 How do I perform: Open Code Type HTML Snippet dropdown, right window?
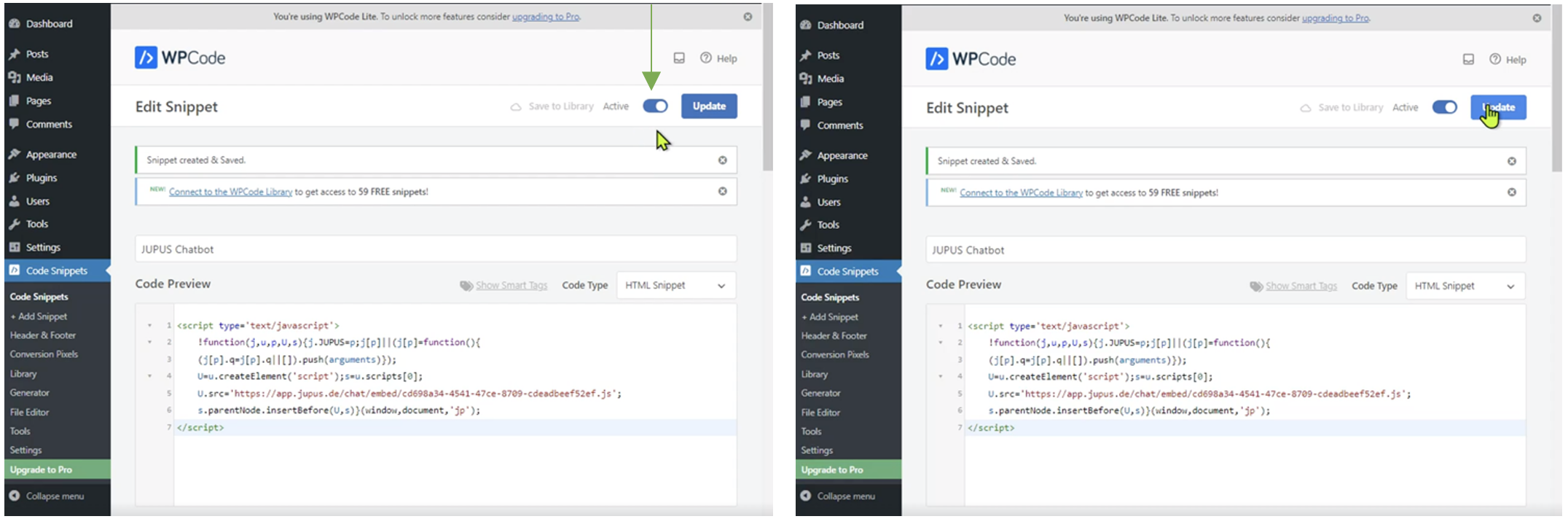[1466, 286]
